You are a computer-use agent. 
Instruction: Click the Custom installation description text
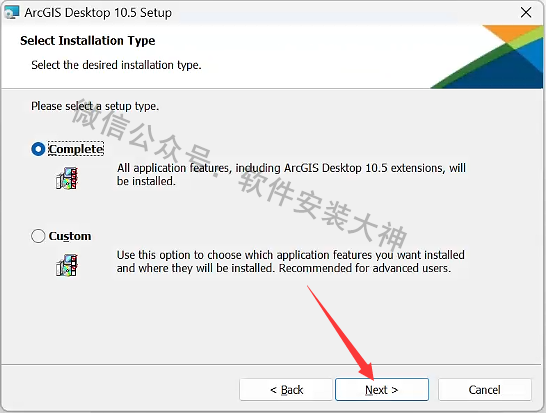pyautogui.click(x=290, y=262)
